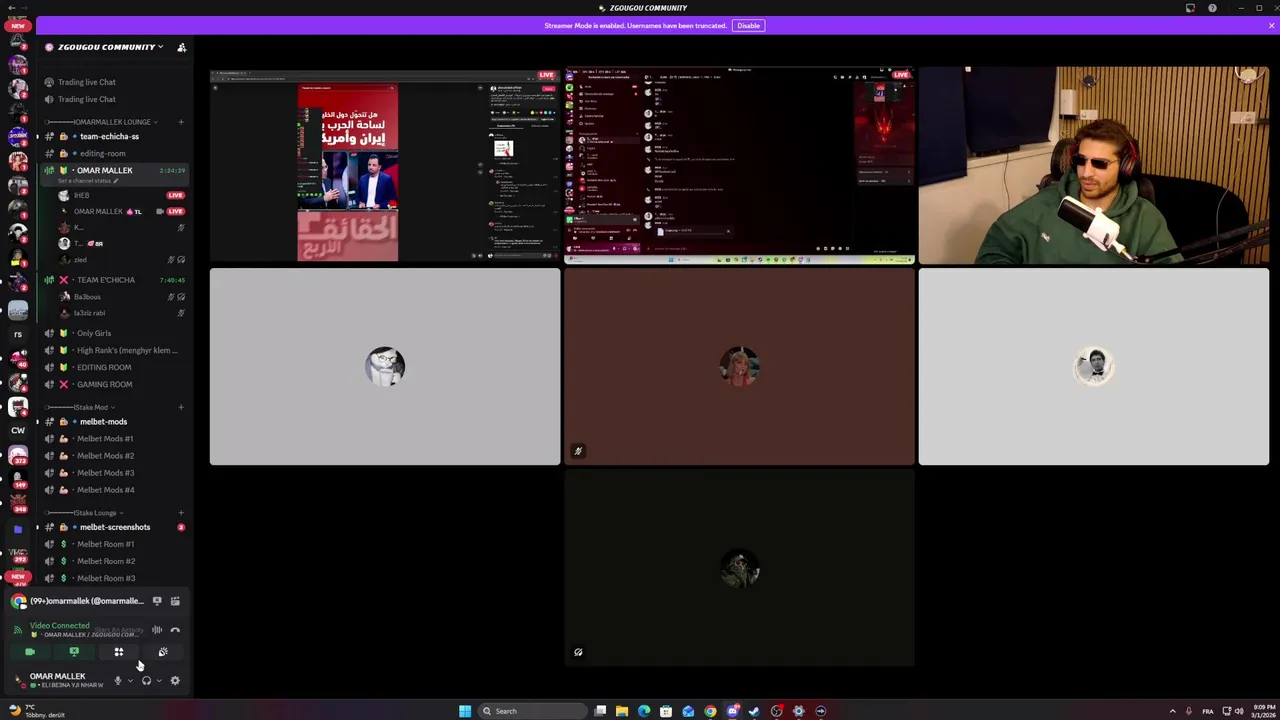Screen dimensions: 1280x720
Task: Stop streaming icon beside Chrome stream
Action: point(157,601)
